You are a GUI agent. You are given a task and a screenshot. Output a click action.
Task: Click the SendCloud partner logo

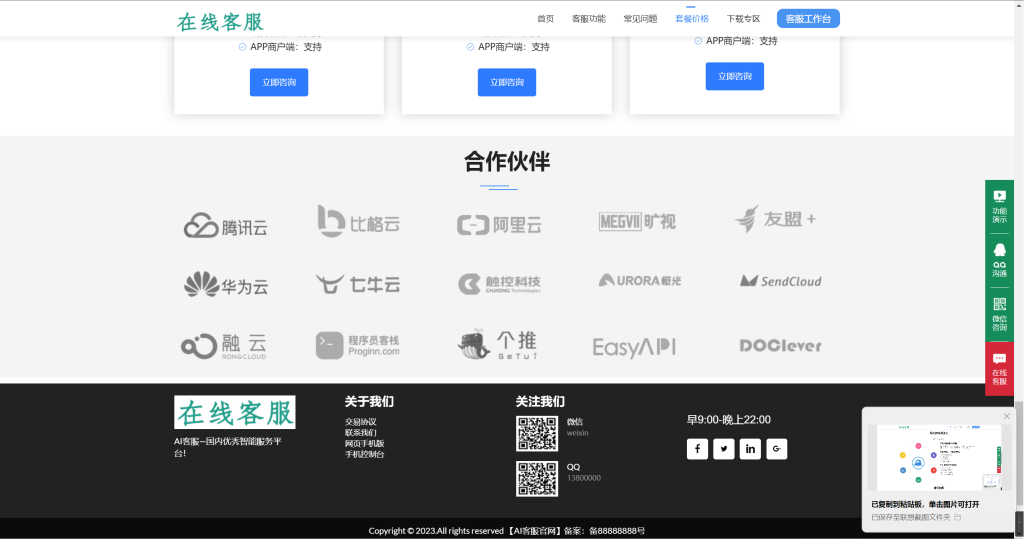tap(780, 281)
